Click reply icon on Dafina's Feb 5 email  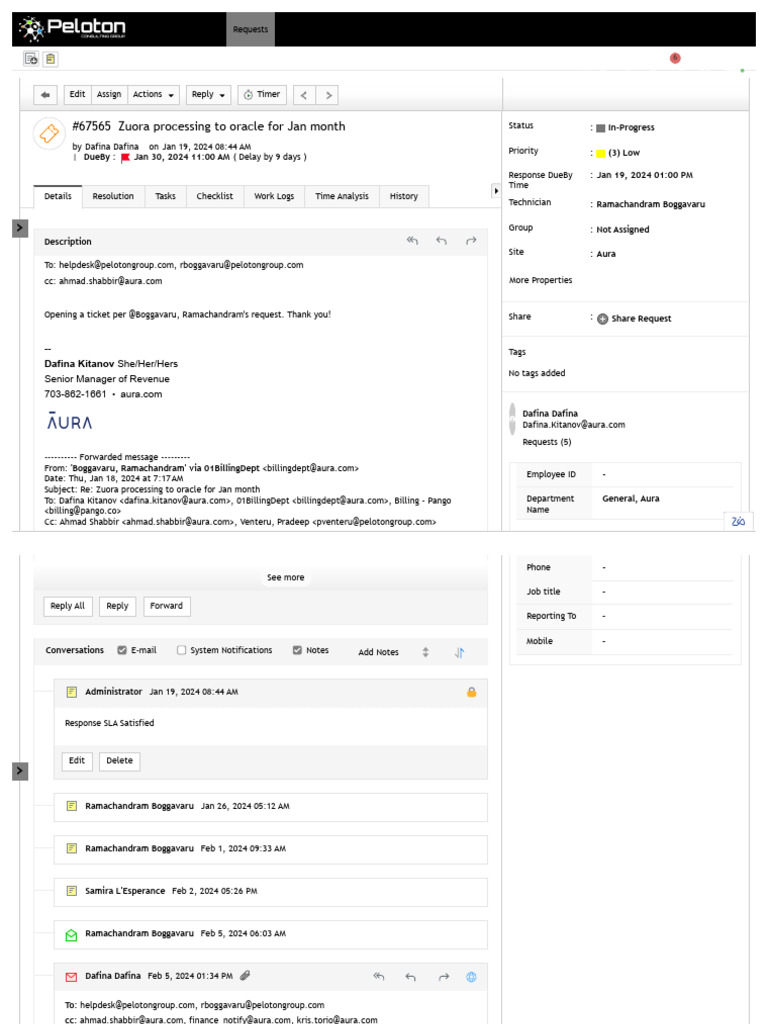pos(410,977)
